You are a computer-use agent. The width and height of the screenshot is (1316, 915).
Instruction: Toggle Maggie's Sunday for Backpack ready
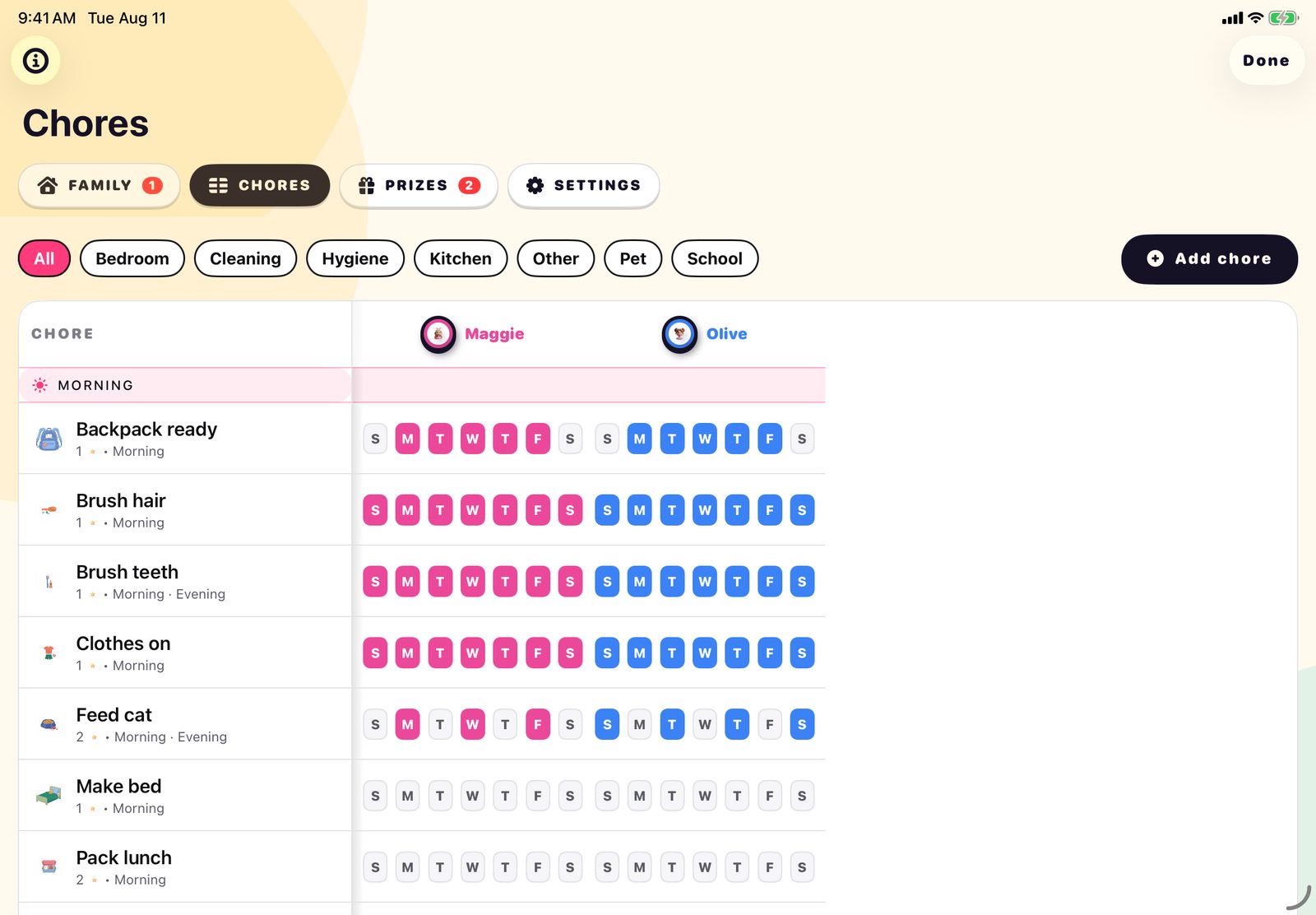[375, 439]
